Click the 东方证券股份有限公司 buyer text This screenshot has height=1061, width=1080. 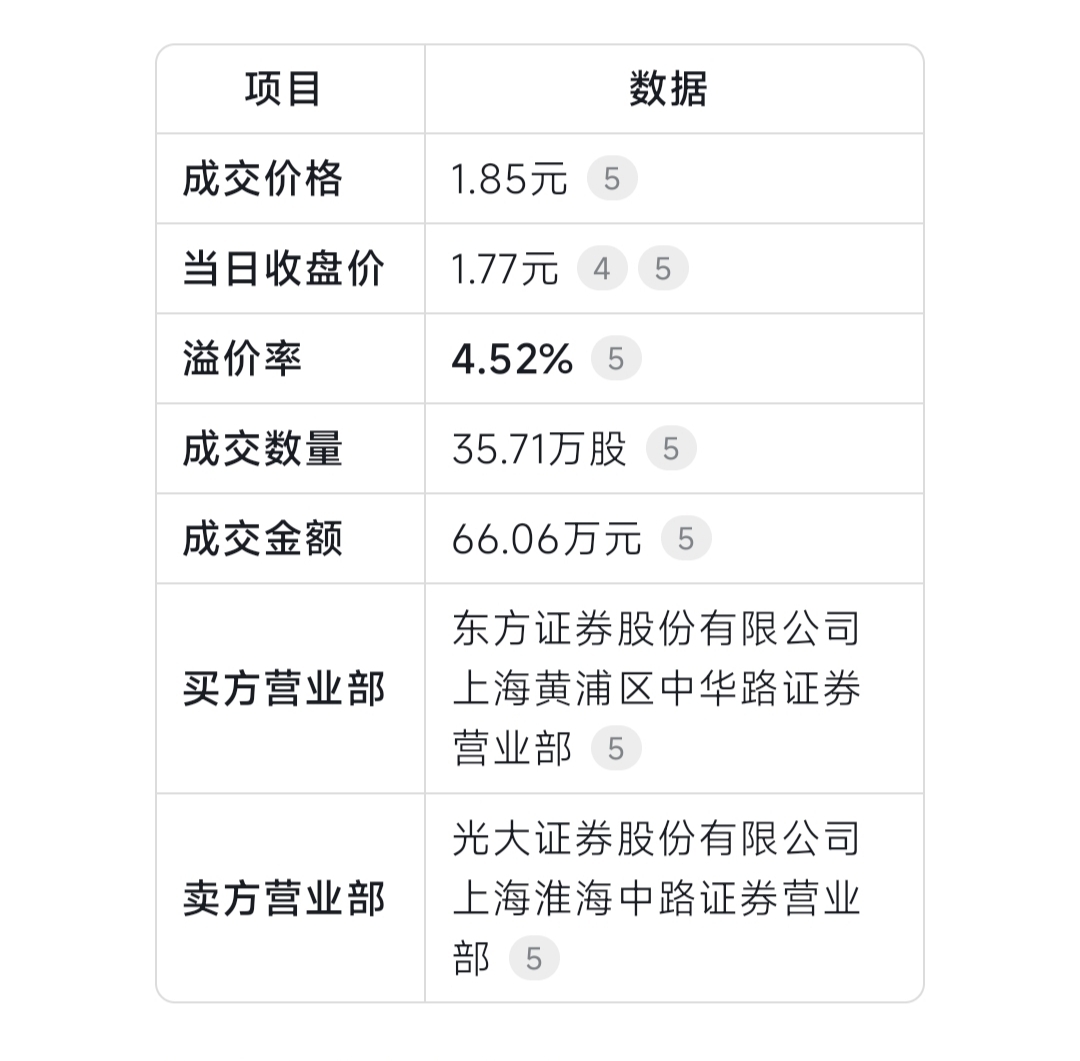(x=656, y=630)
